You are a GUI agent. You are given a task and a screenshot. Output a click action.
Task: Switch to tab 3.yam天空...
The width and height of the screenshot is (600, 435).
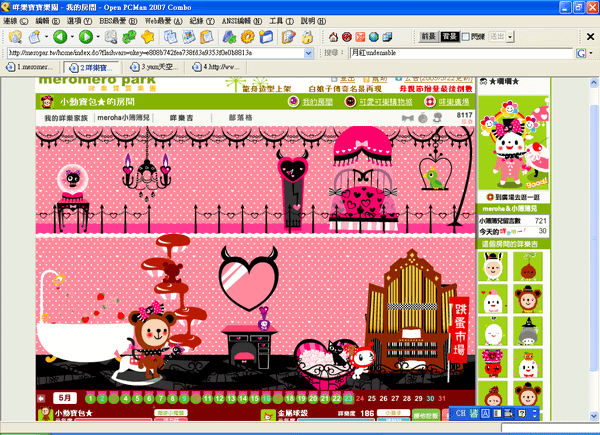click(x=155, y=67)
